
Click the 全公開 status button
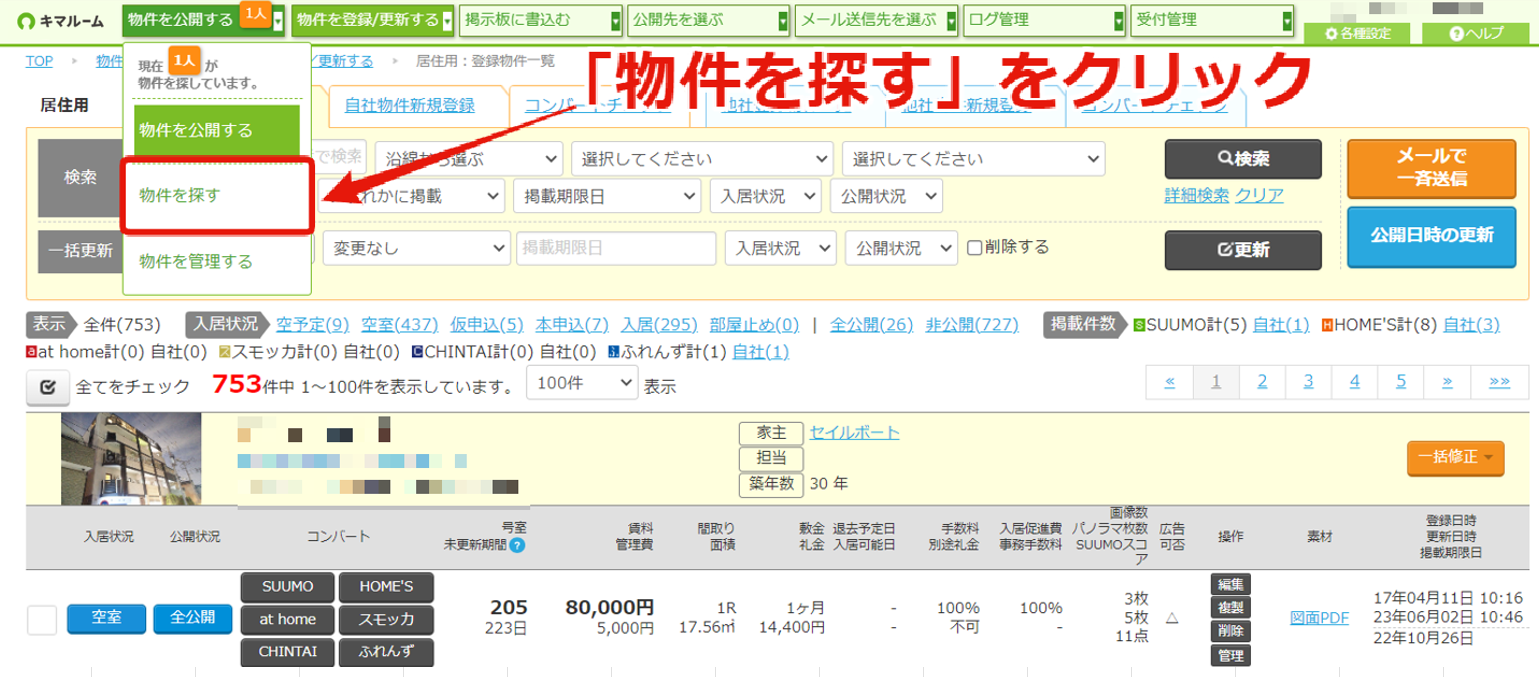point(193,619)
